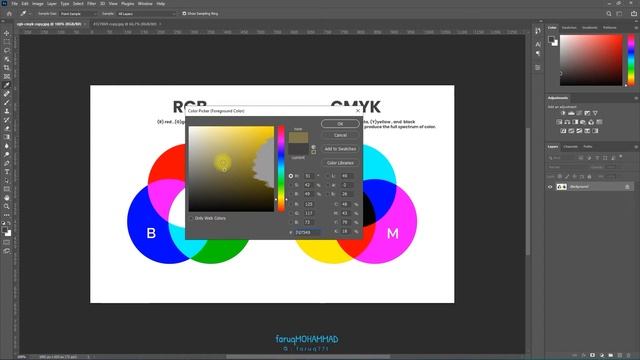Image resolution: width=640 pixels, height=360 pixels.
Task: Select the Pen tool
Action: (7, 163)
